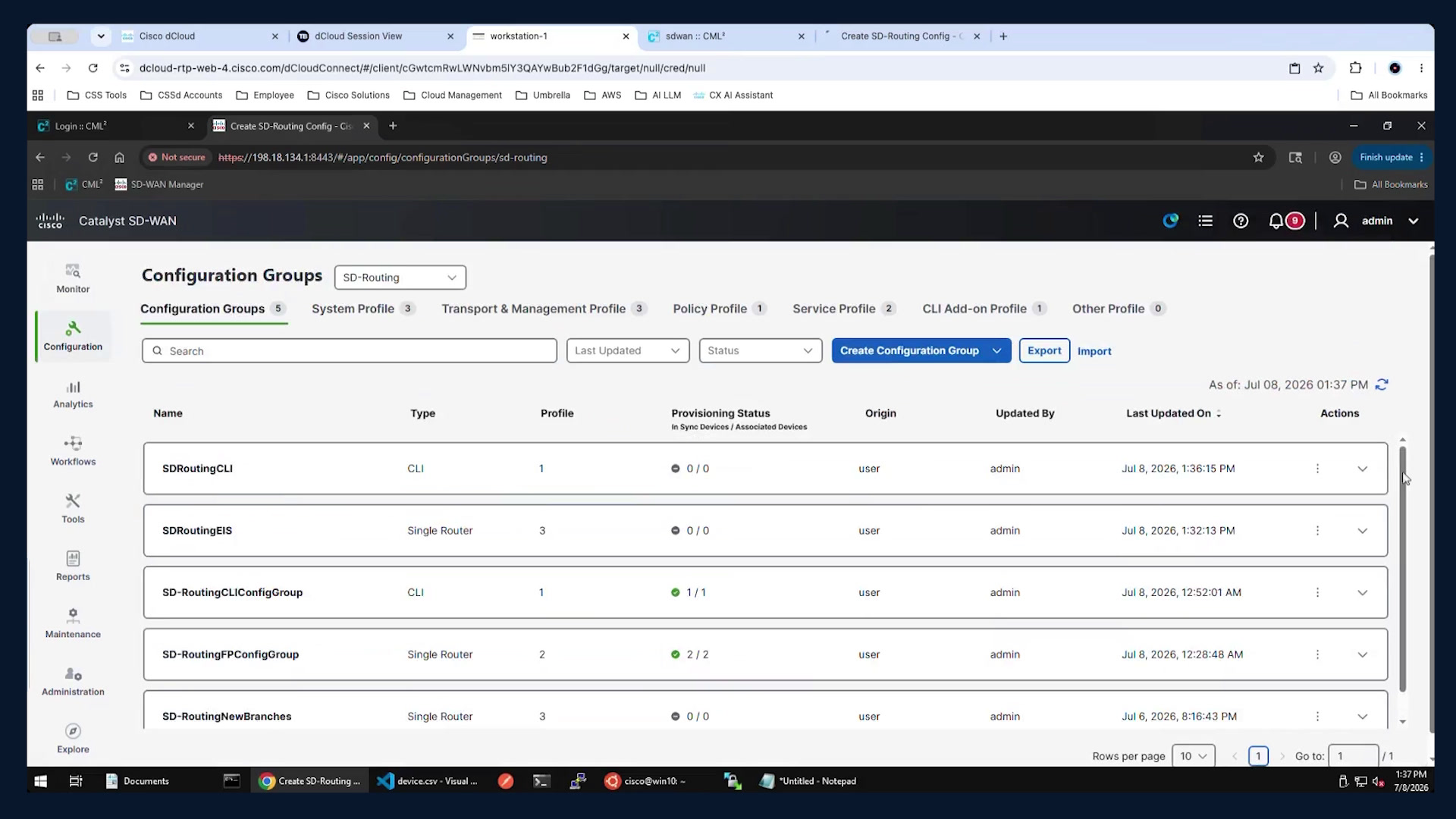Open actions menu for SDRoutingEIS row
The height and width of the screenshot is (819, 1456).
coord(1317,531)
